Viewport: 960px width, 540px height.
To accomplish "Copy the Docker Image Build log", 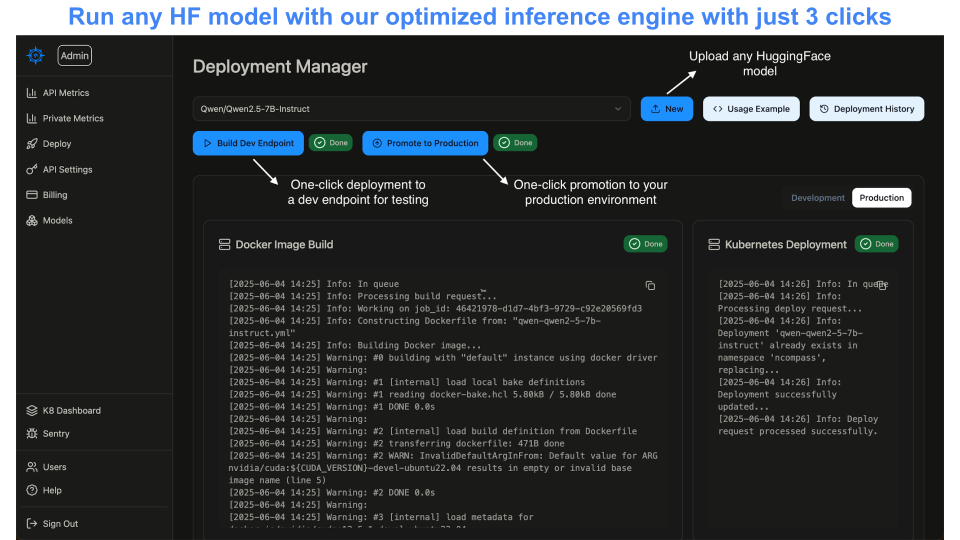I will [x=650, y=286].
